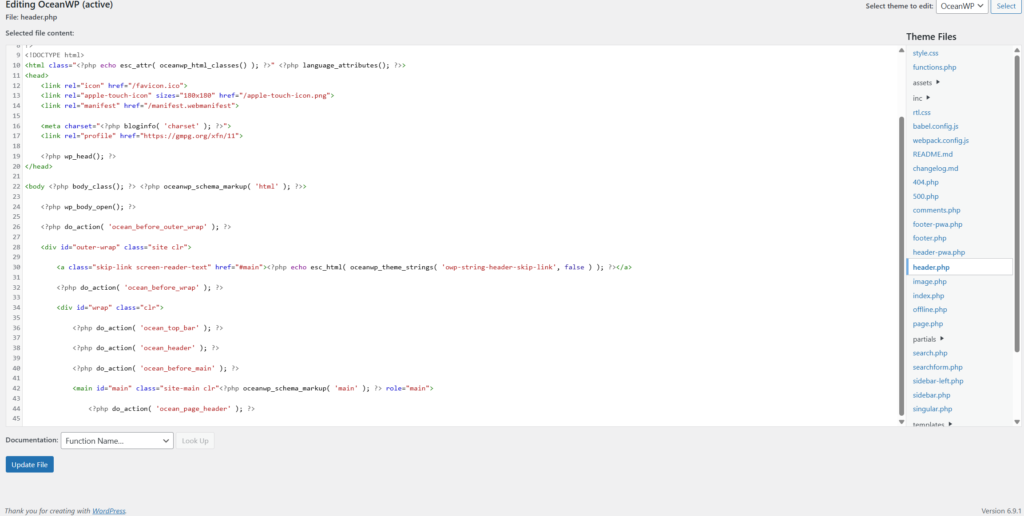Click the Look Up documentation button
The image size is (1024, 516).
point(196,440)
